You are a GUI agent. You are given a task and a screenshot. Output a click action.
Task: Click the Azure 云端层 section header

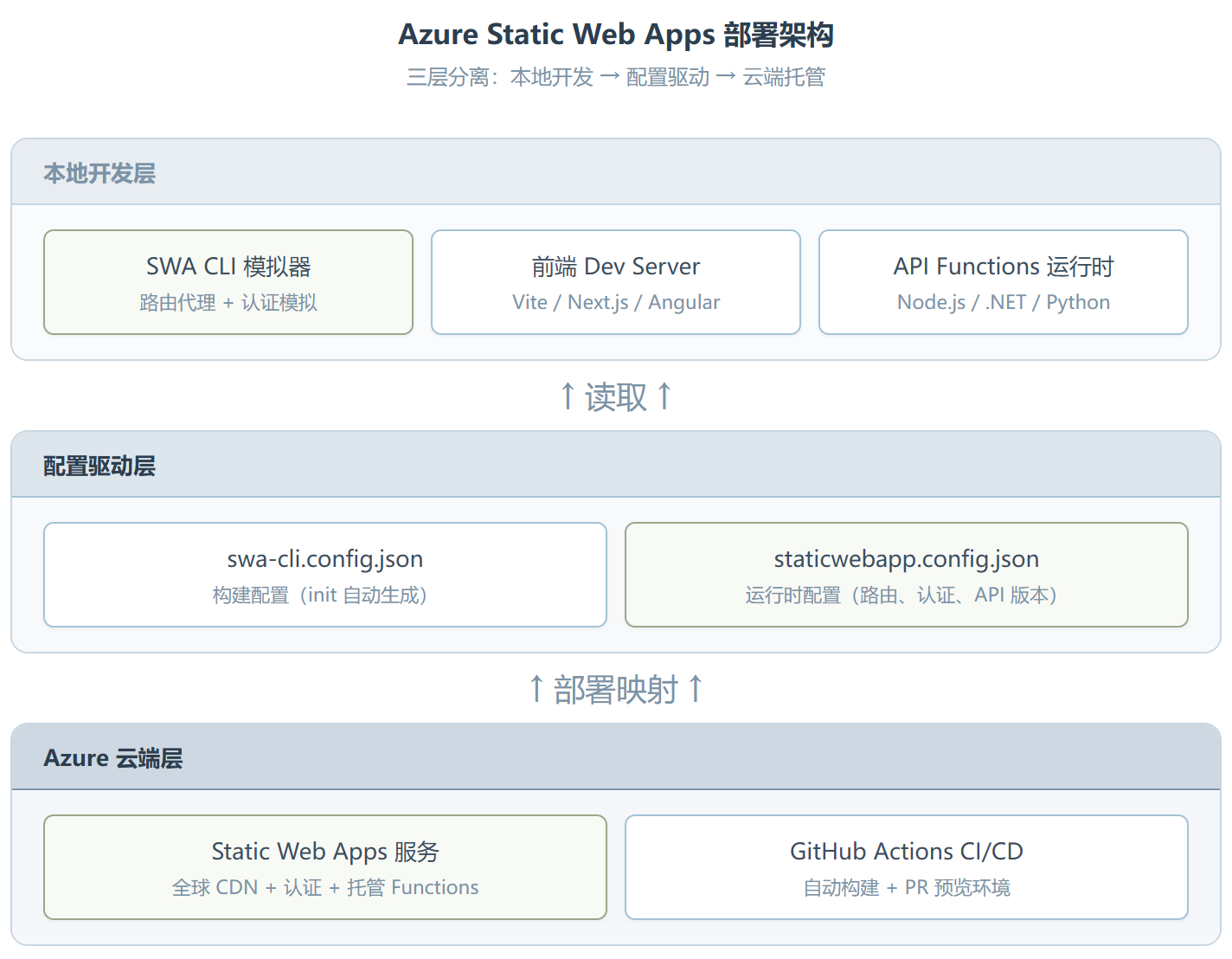point(616,757)
